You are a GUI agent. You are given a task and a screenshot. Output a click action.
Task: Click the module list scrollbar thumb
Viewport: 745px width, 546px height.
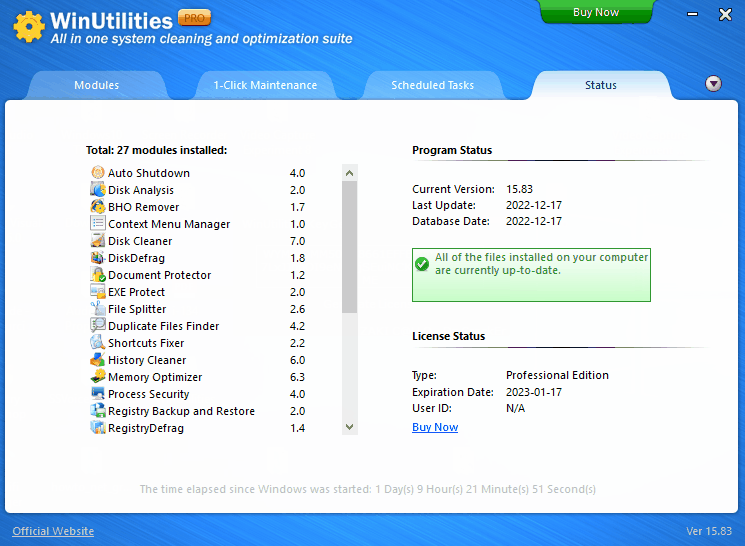[x=349, y=247]
